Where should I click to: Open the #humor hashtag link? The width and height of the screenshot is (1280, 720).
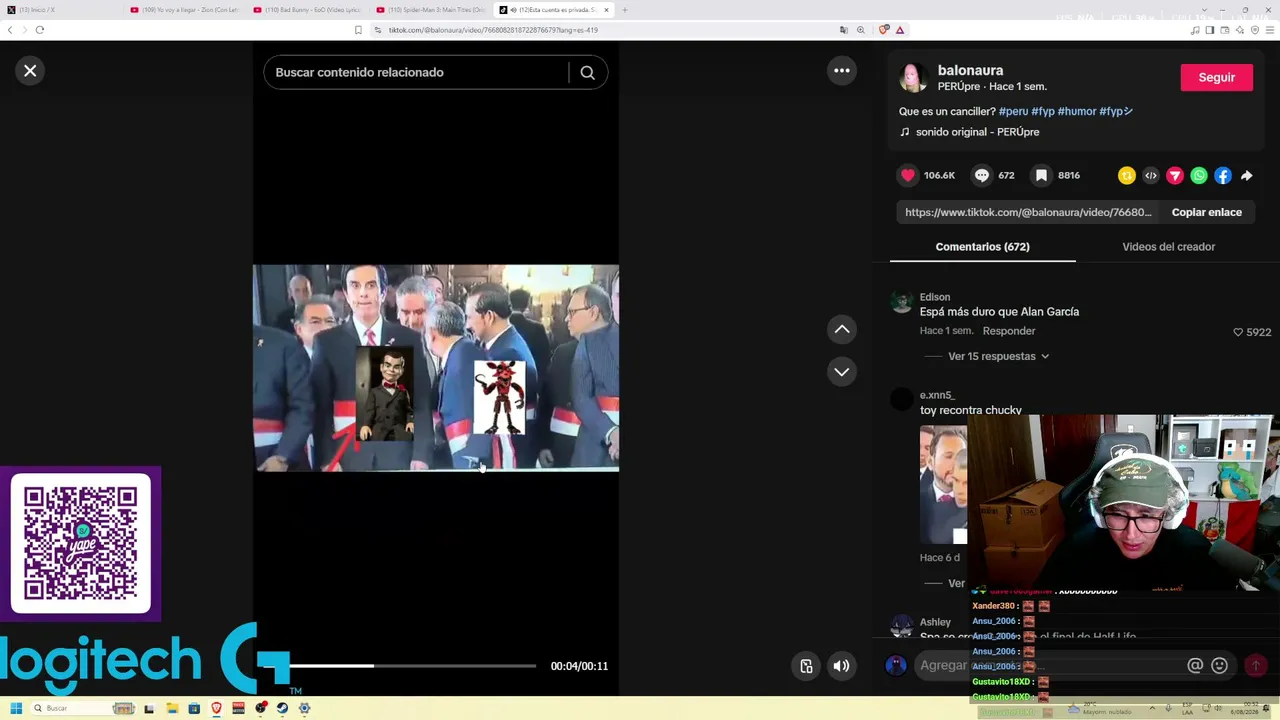(x=1077, y=111)
